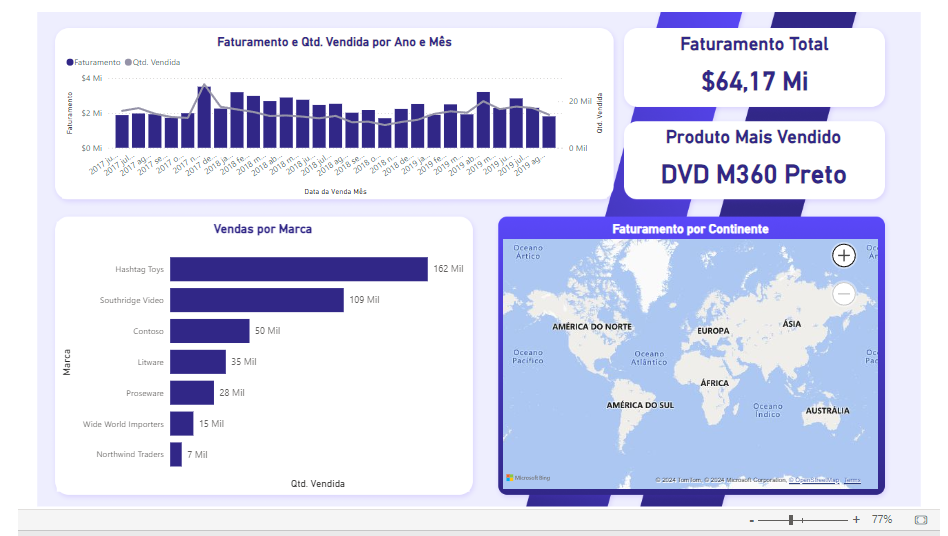Select the Hashtag Toys bar
The image size is (948, 536).
[298, 269]
